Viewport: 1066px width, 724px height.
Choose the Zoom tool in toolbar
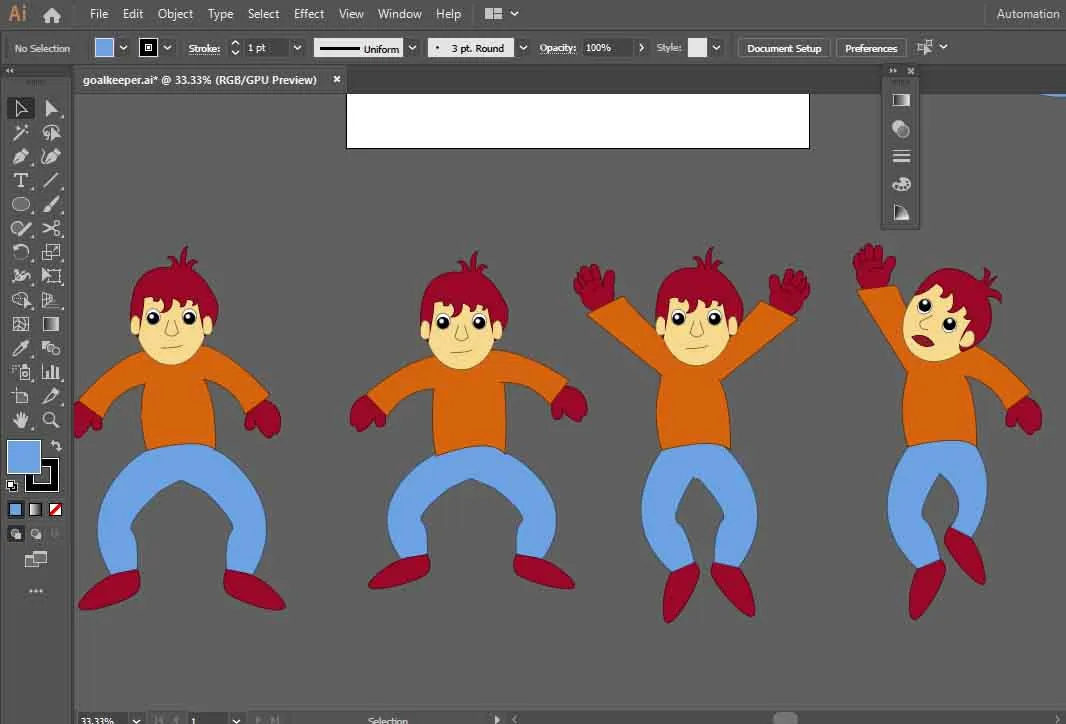pyautogui.click(x=51, y=420)
